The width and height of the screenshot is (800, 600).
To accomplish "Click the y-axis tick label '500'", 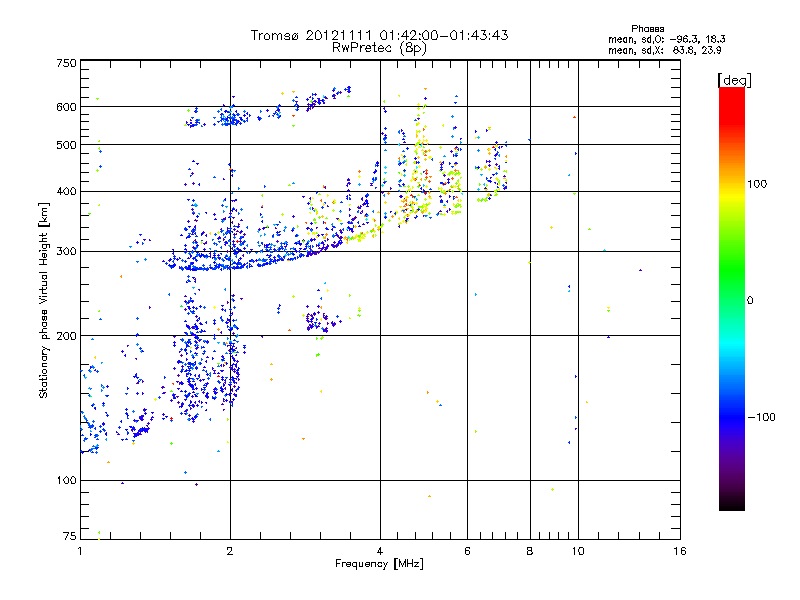I will 66,145.
